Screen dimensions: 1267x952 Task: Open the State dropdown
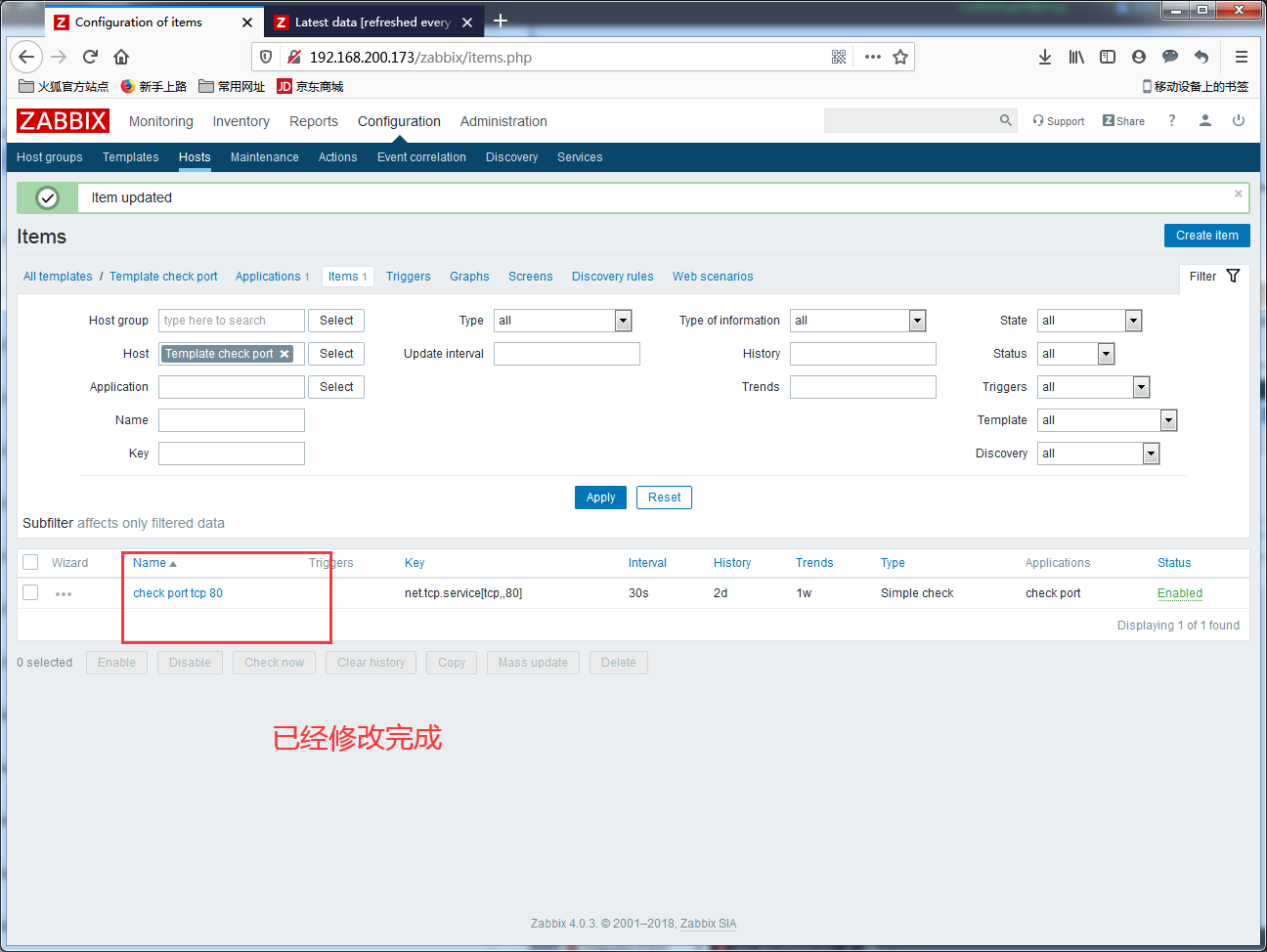(1090, 321)
